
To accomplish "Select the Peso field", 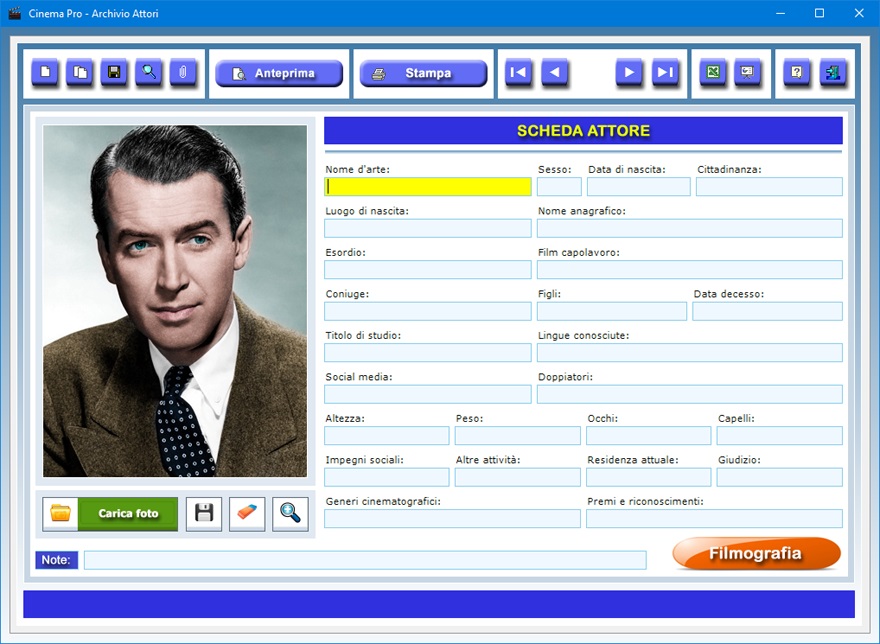I will point(517,436).
